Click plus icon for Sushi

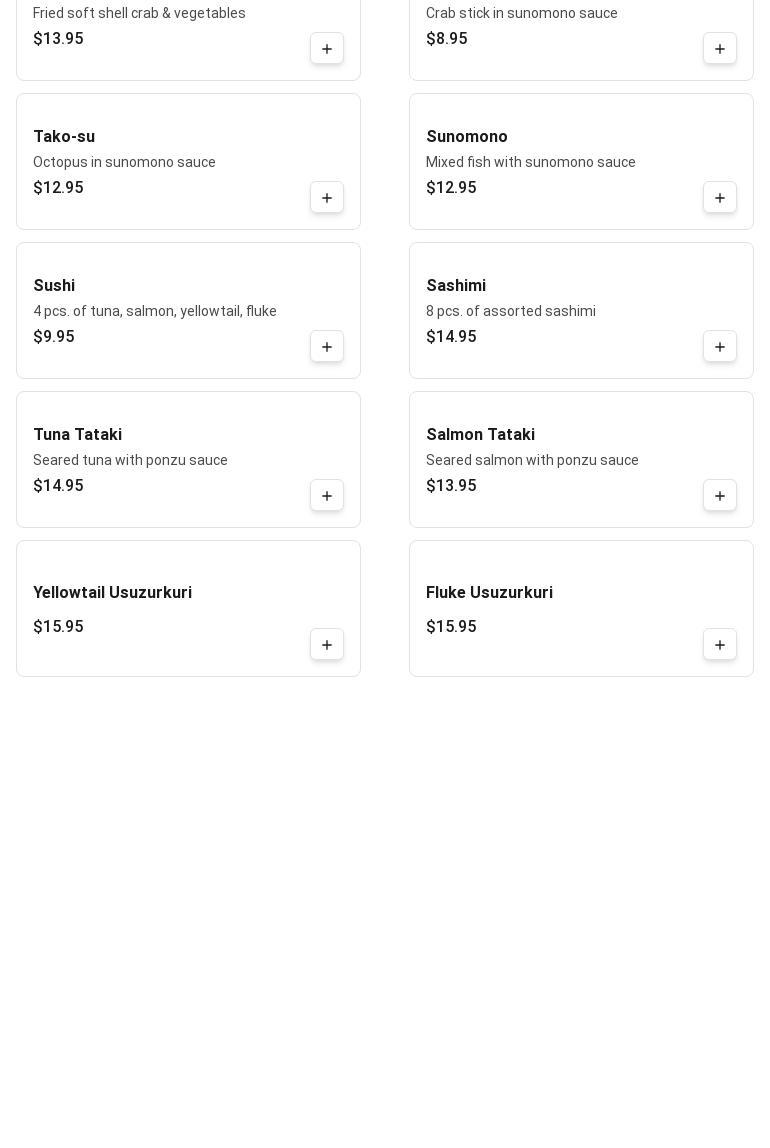[327, 347]
